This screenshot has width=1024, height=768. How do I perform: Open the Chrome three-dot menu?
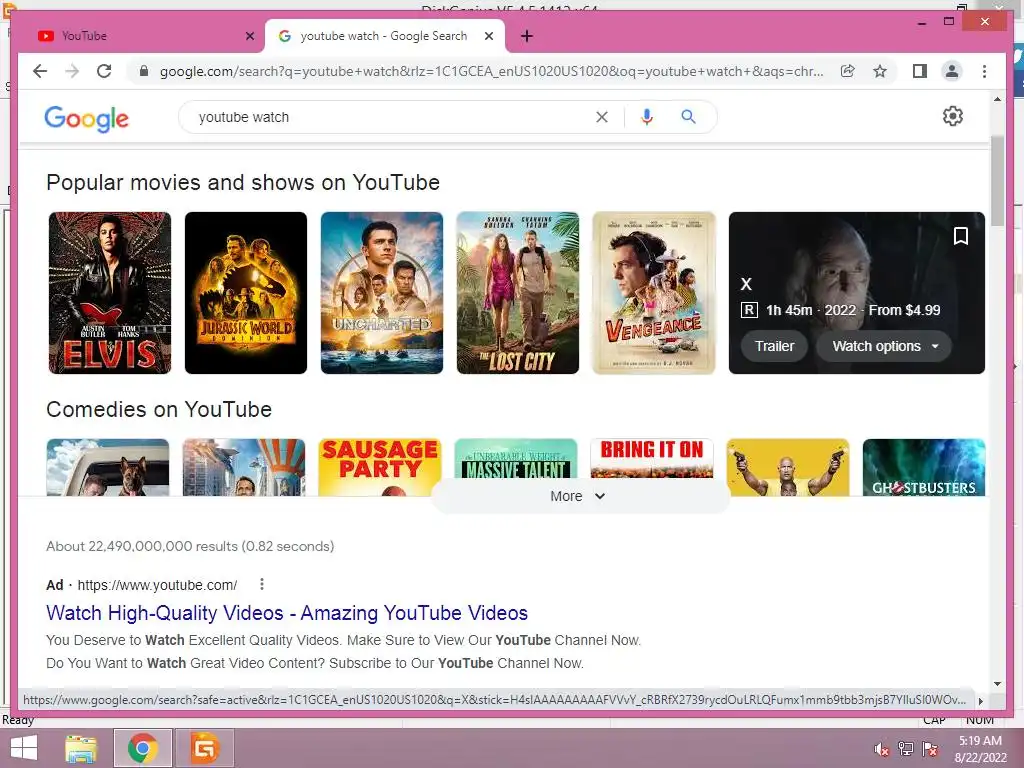[984, 71]
